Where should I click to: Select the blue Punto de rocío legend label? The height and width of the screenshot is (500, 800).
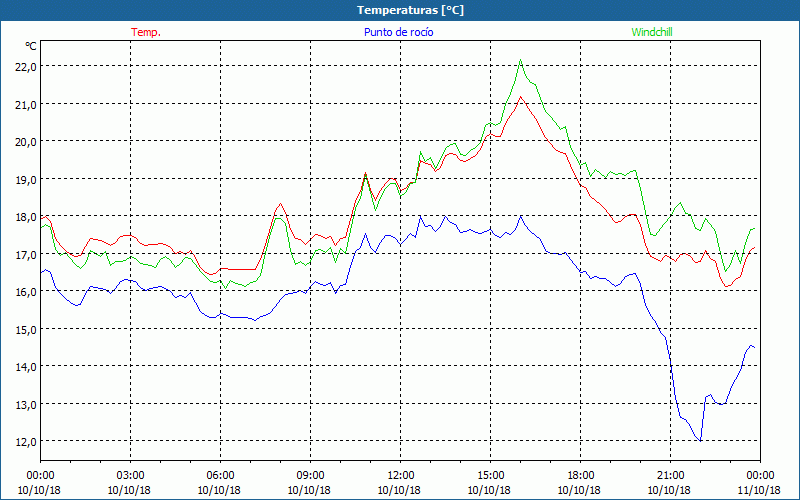398,32
